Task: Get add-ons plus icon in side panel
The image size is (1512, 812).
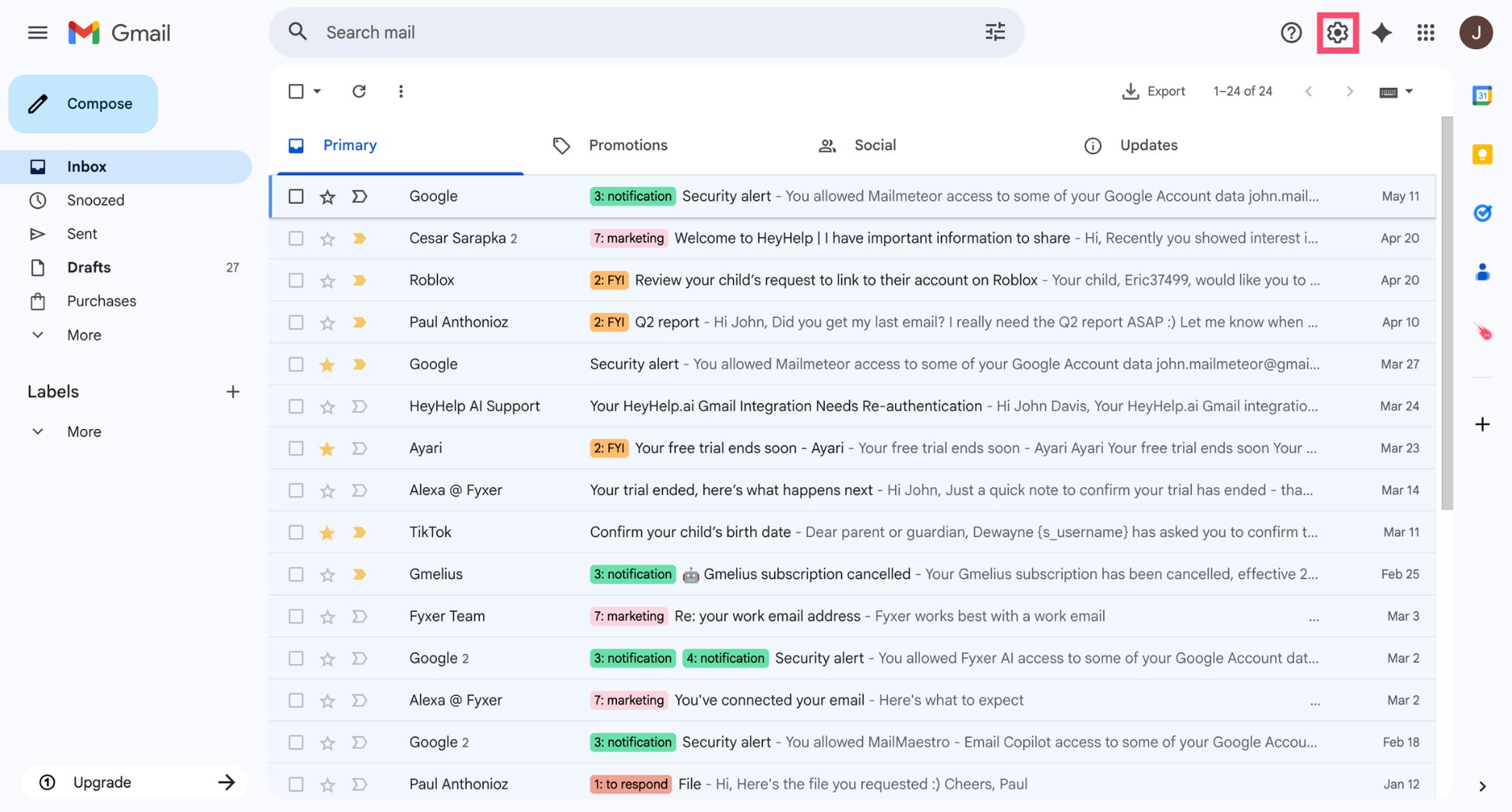Action: (x=1482, y=424)
